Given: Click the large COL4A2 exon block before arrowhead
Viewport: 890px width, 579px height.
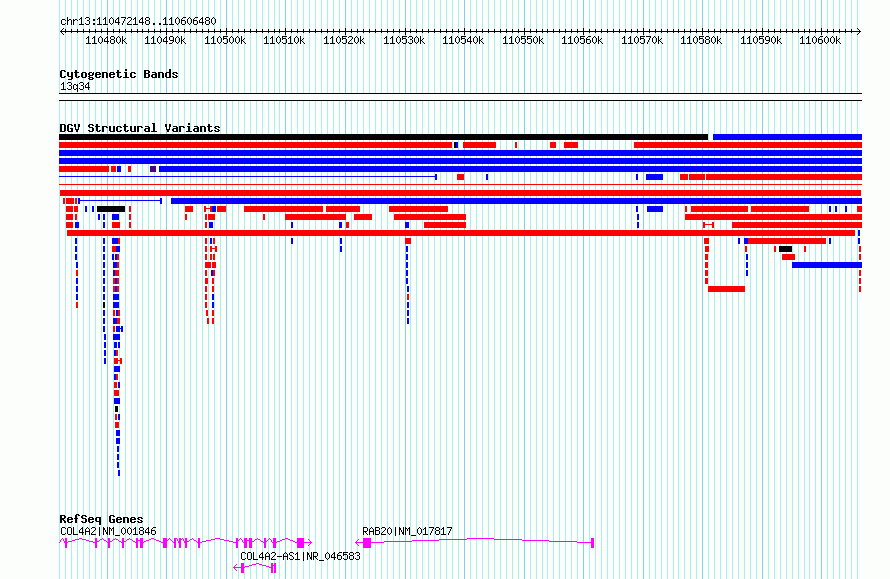Looking at the screenshot, I should [x=301, y=543].
